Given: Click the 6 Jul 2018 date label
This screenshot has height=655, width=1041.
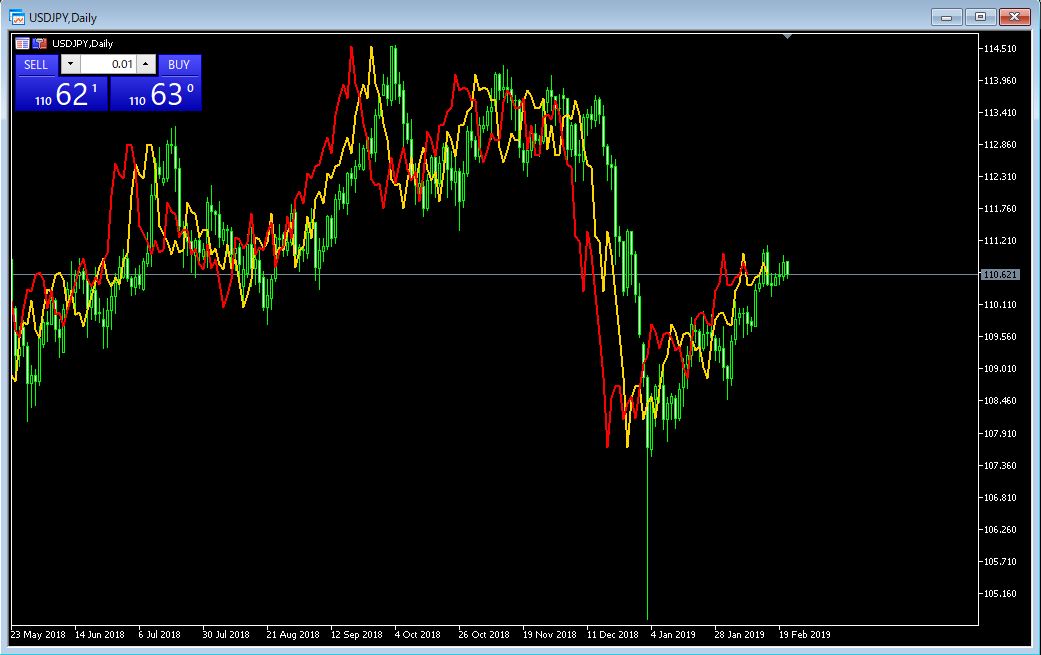Looking at the screenshot, I should [x=159, y=634].
